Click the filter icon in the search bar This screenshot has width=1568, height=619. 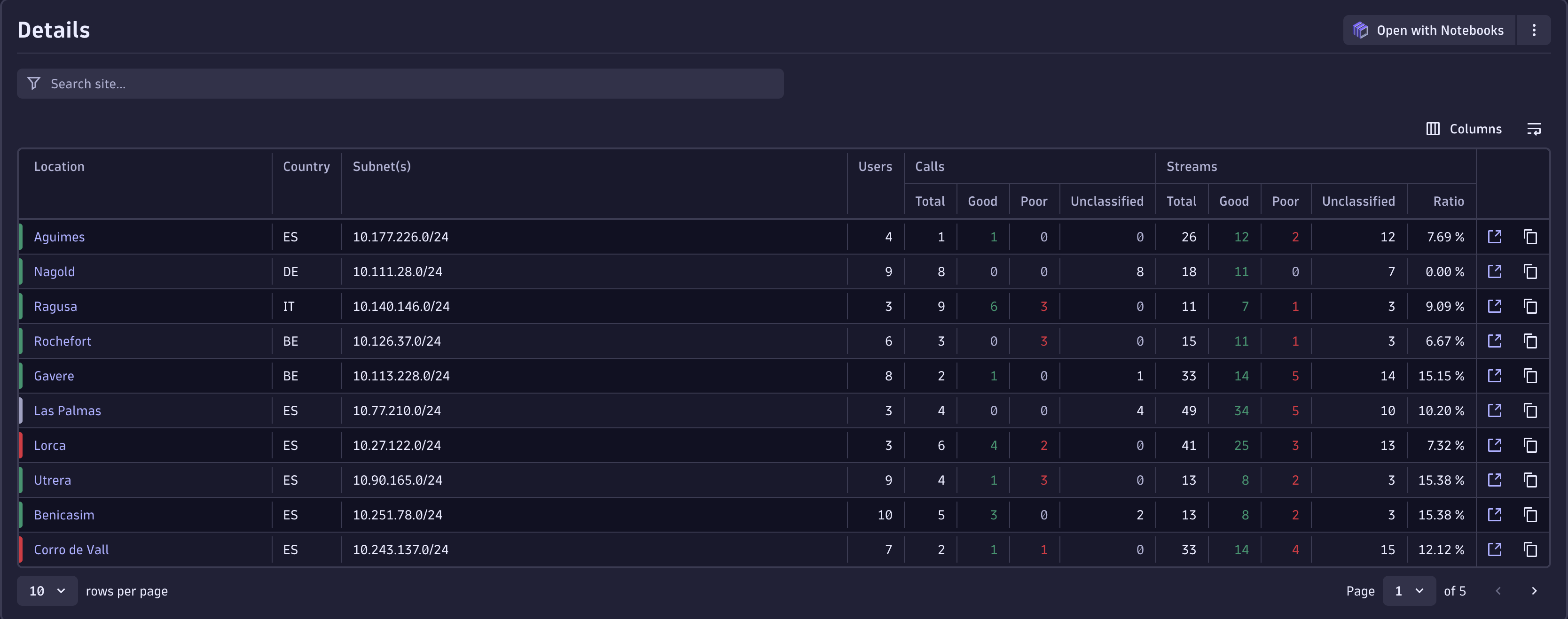coord(33,83)
